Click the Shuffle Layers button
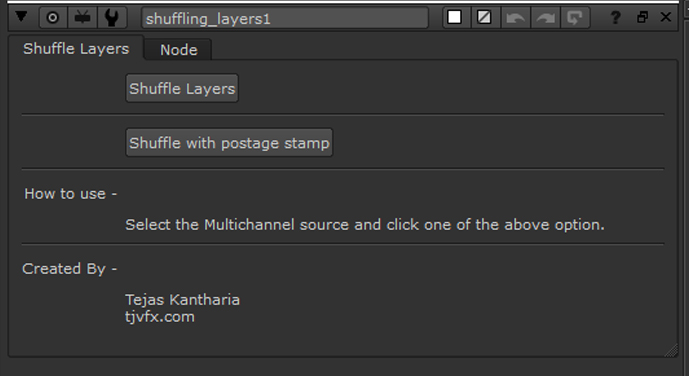 click(182, 88)
